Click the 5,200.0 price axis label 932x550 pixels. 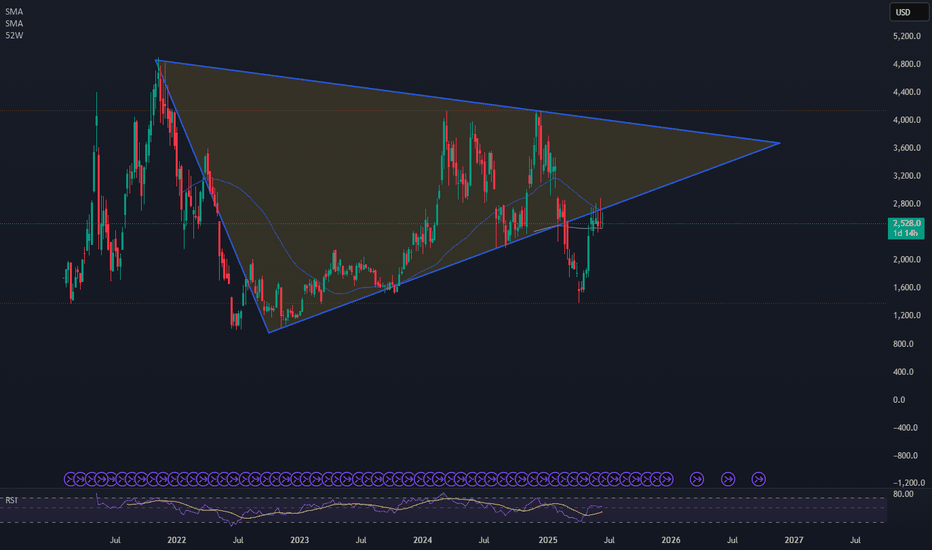pos(906,36)
